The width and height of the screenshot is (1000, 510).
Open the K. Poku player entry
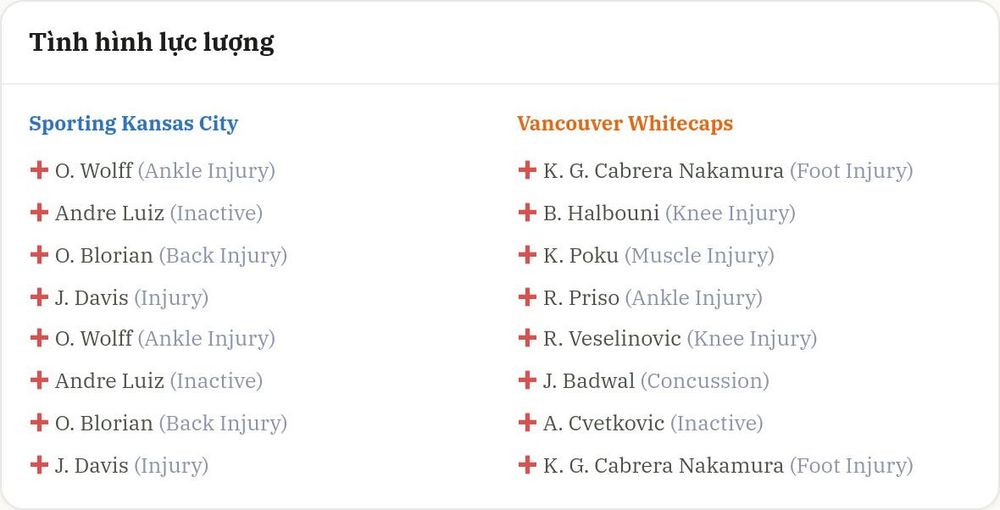point(580,255)
